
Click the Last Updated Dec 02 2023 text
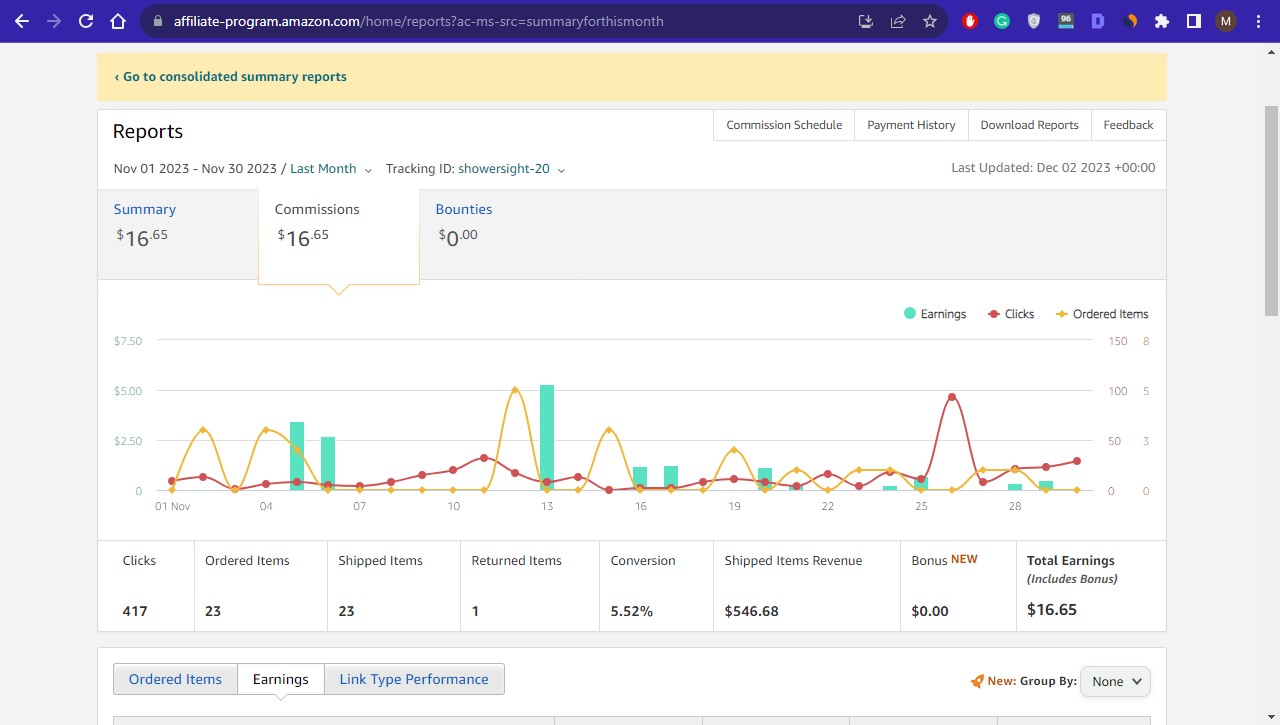(x=1053, y=168)
